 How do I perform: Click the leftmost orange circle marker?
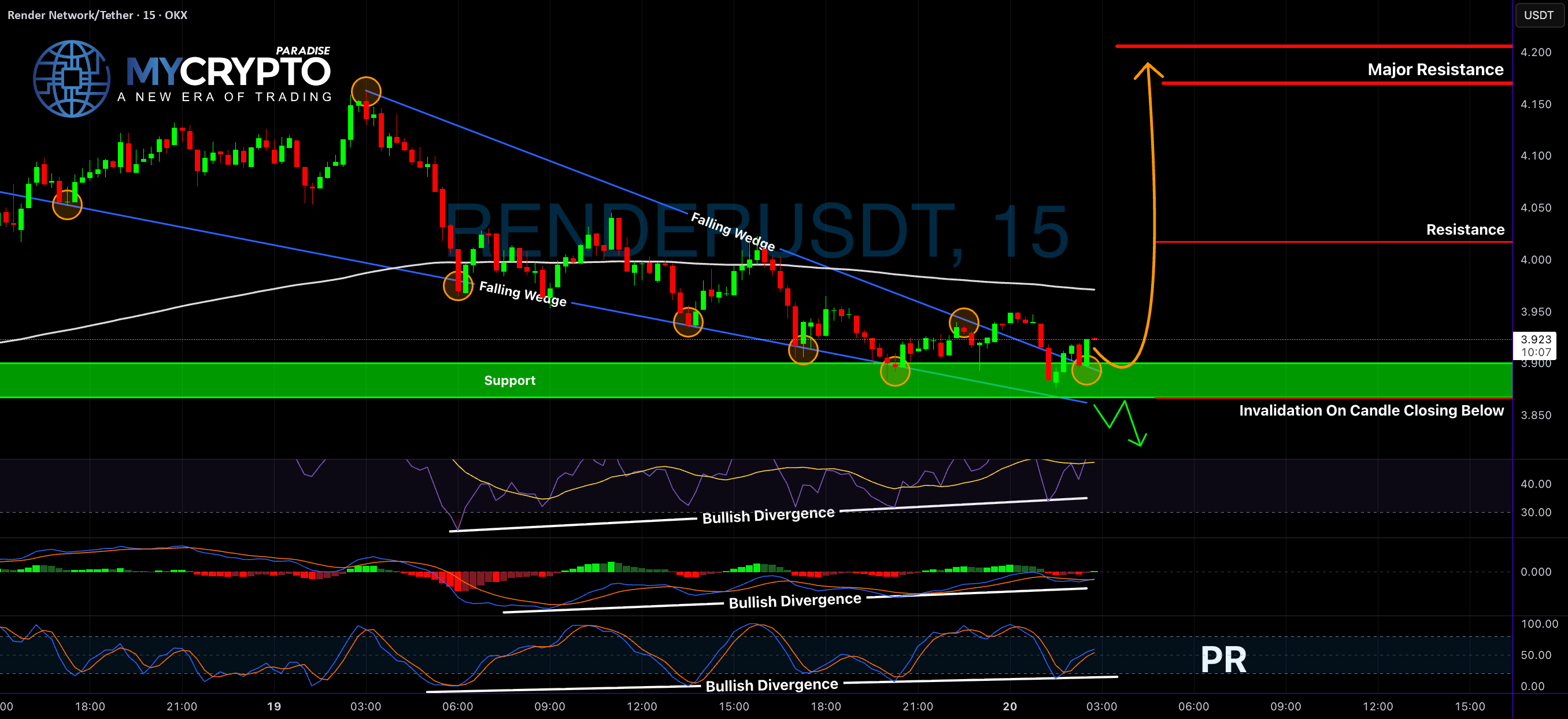[x=67, y=205]
